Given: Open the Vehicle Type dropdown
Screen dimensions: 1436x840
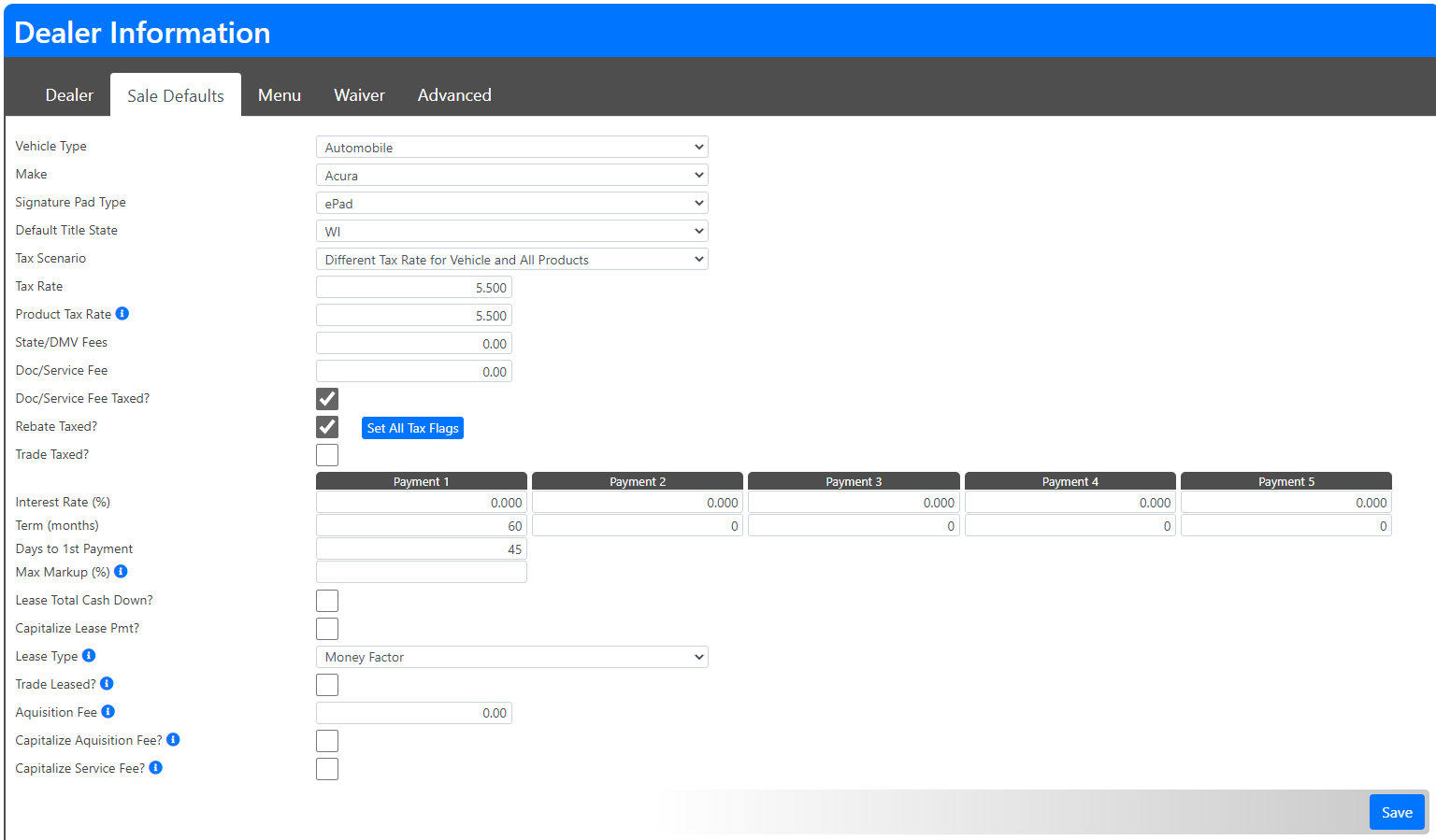Looking at the screenshot, I should pyautogui.click(x=512, y=148).
